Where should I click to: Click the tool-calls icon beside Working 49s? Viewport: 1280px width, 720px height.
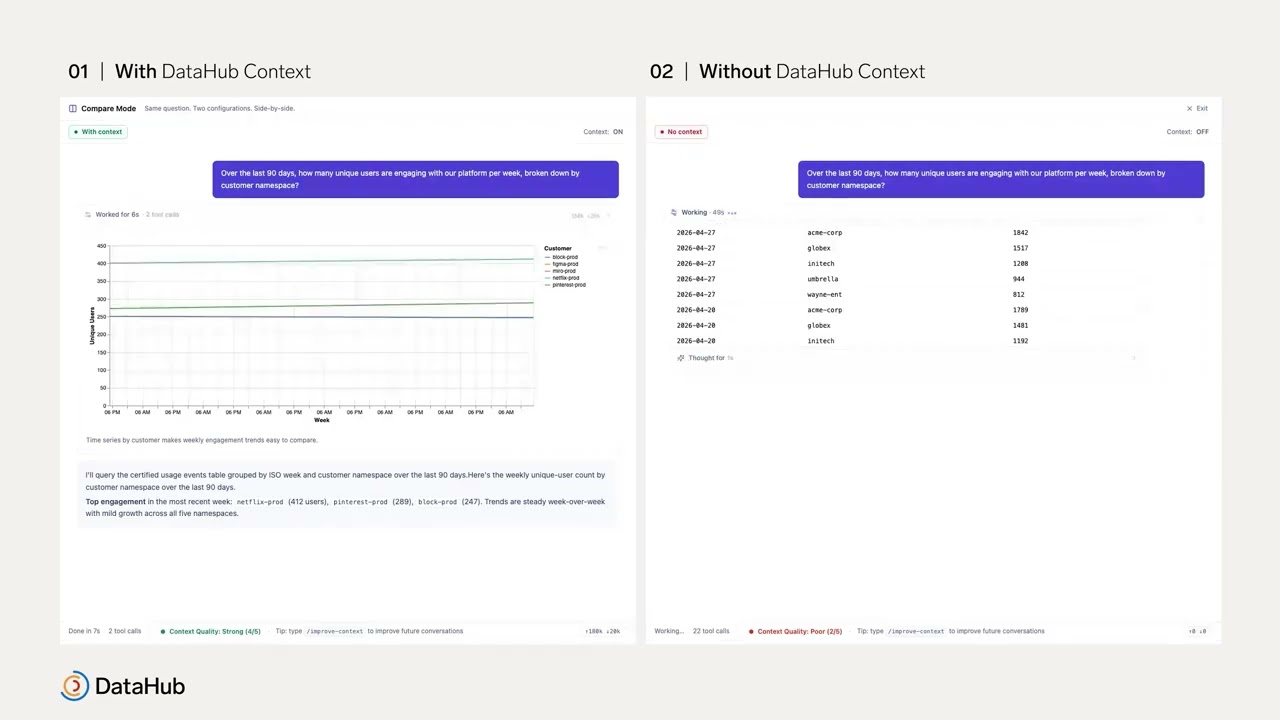point(674,212)
